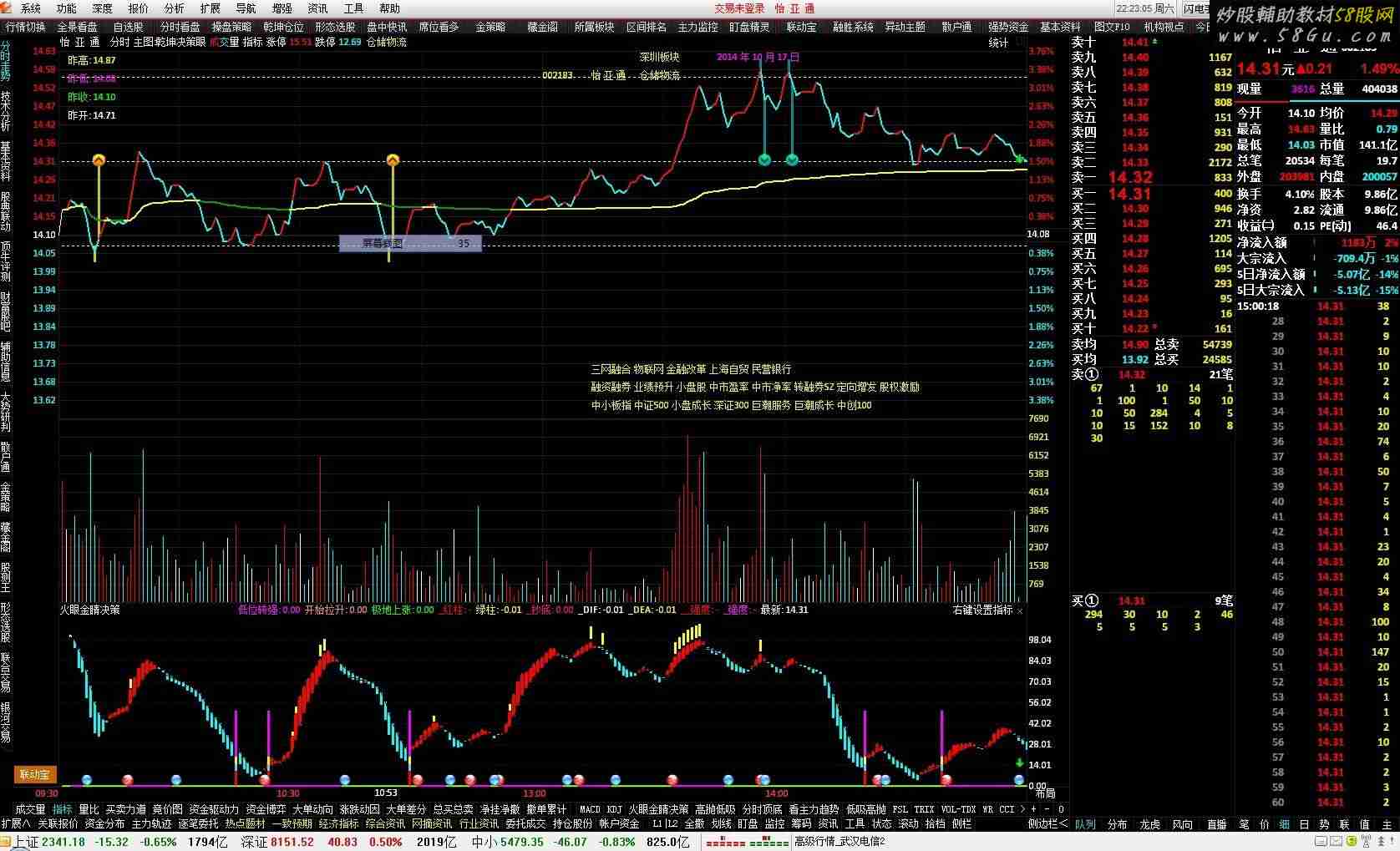This screenshot has height=851, width=1400.
Task: Open 帐户资金 bottom tab
Action: click(619, 823)
